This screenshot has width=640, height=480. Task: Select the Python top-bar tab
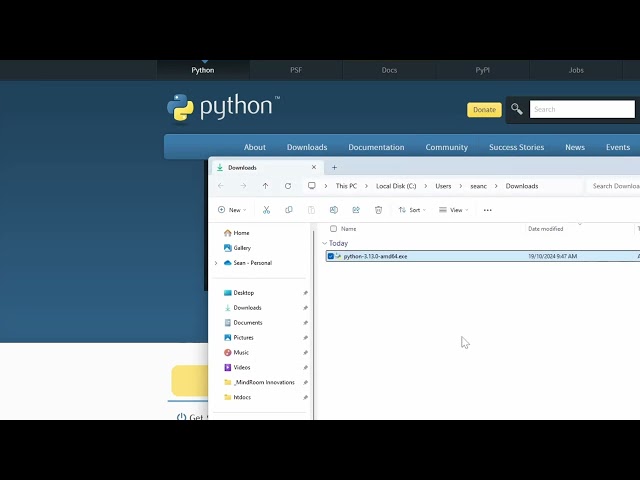click(203, 70)
